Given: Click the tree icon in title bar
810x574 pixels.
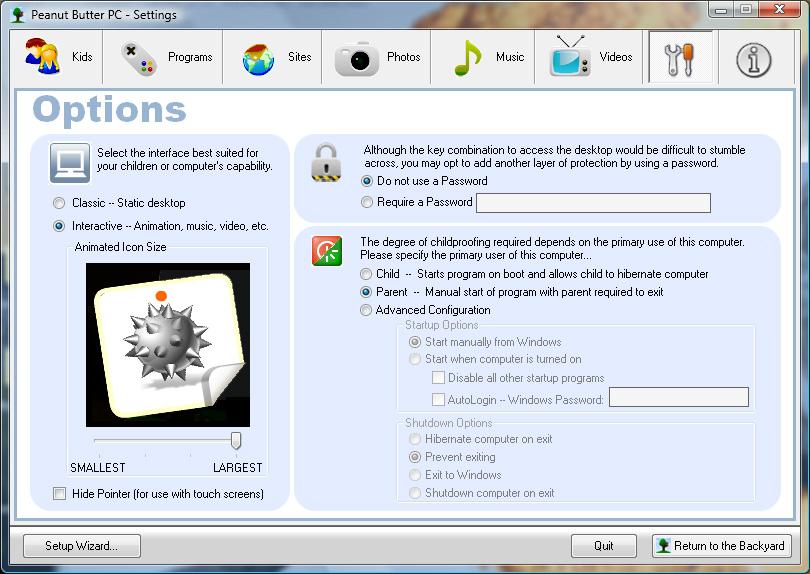Looking at the screenshot, I should [18, 14].
